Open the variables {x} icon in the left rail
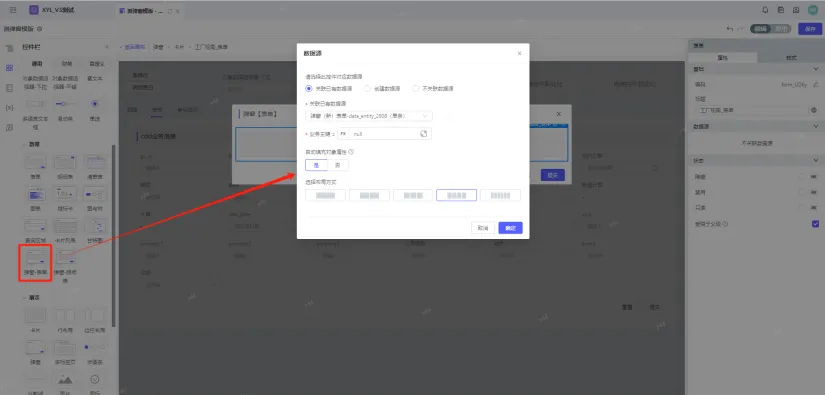 pos(9,108)
